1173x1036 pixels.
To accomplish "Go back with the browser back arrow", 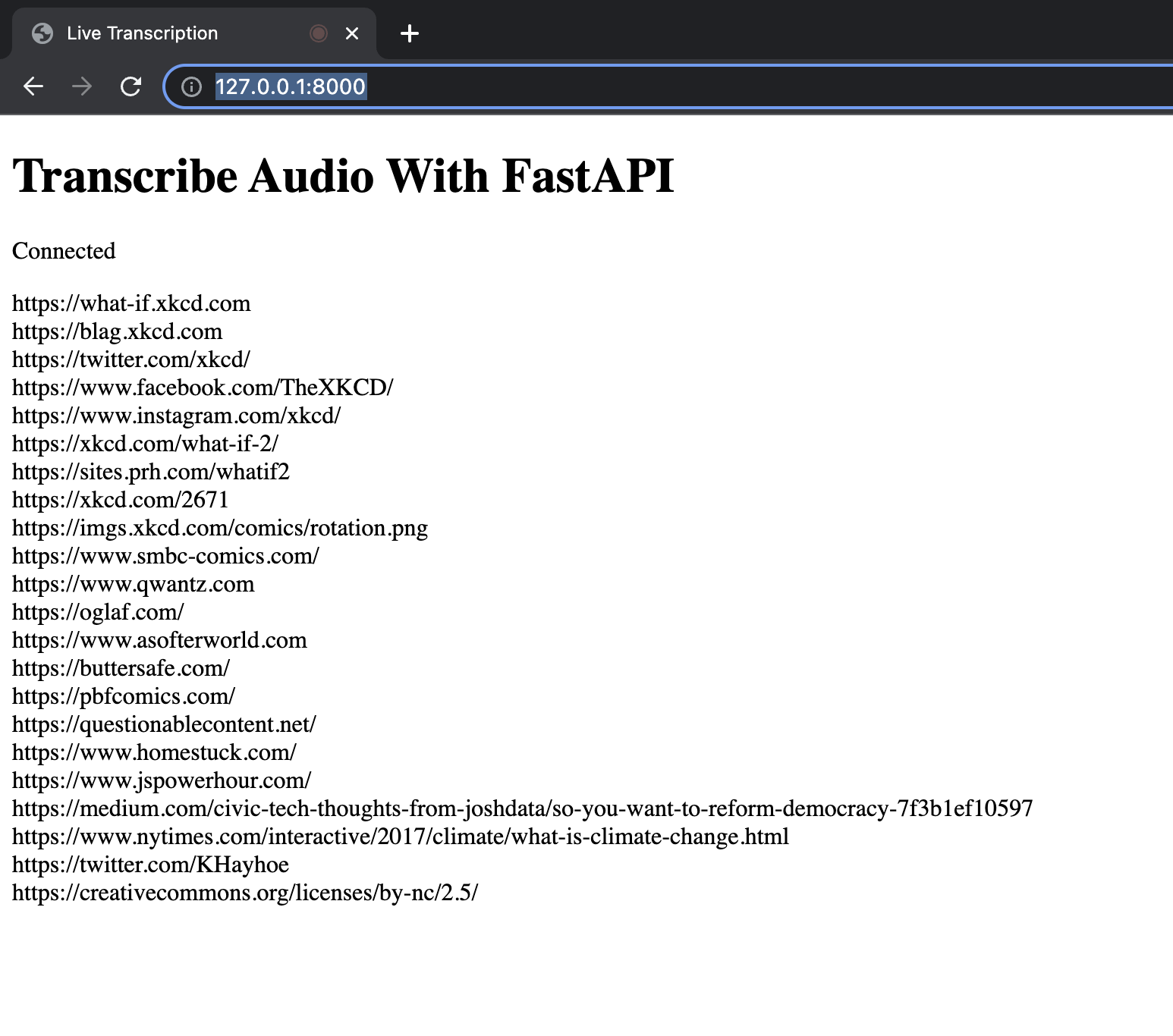I will pyautogui.click(x=33, y=86).
